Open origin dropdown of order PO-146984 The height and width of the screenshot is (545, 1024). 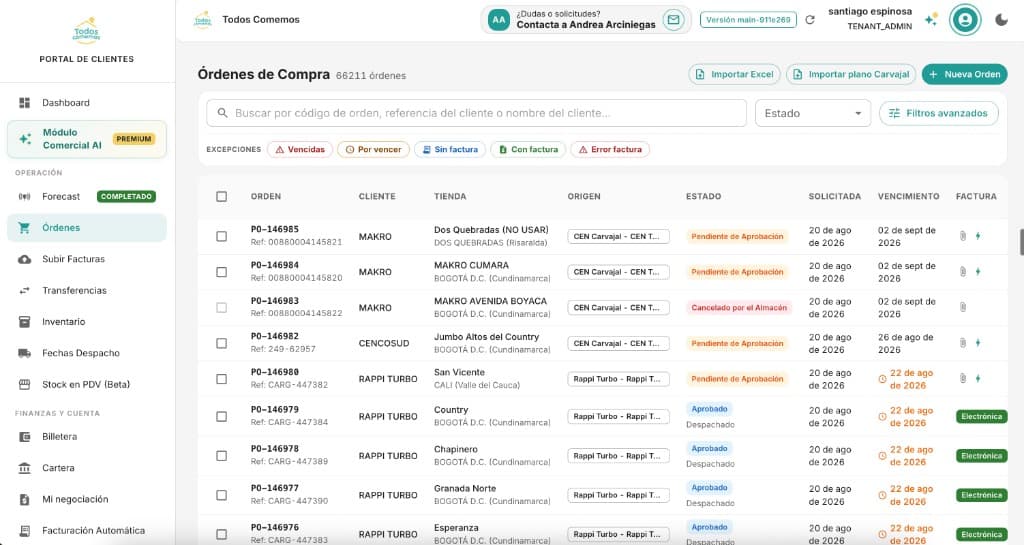(618, 272)
